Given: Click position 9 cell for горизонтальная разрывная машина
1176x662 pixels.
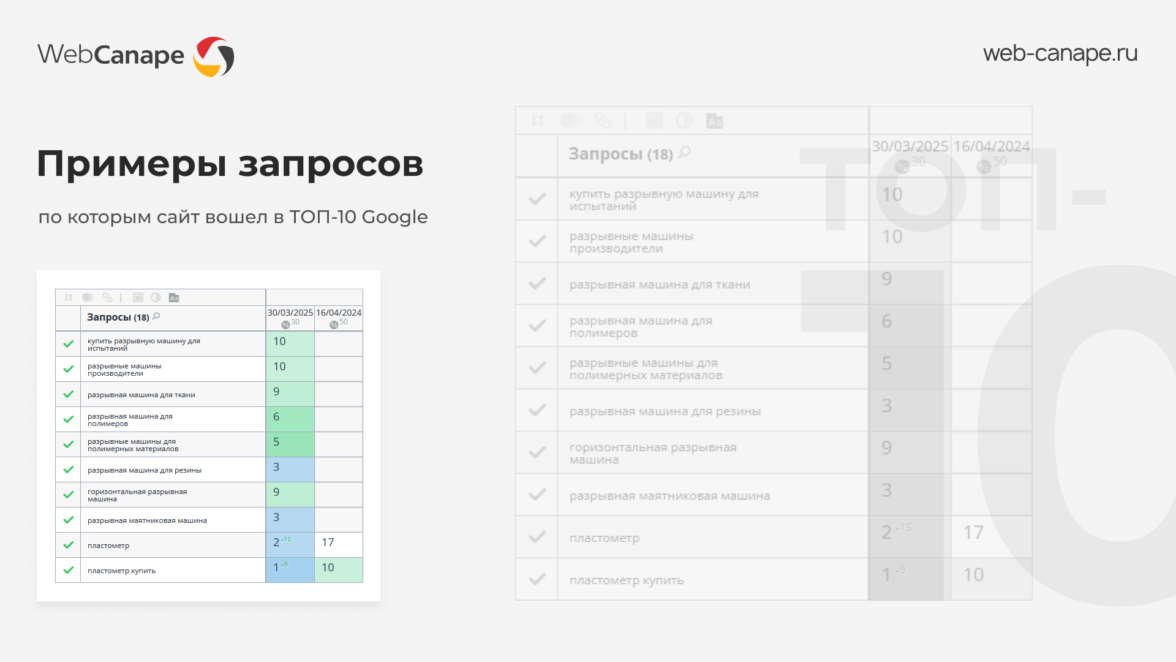Looking at the screenshot, I should (290, 494).
